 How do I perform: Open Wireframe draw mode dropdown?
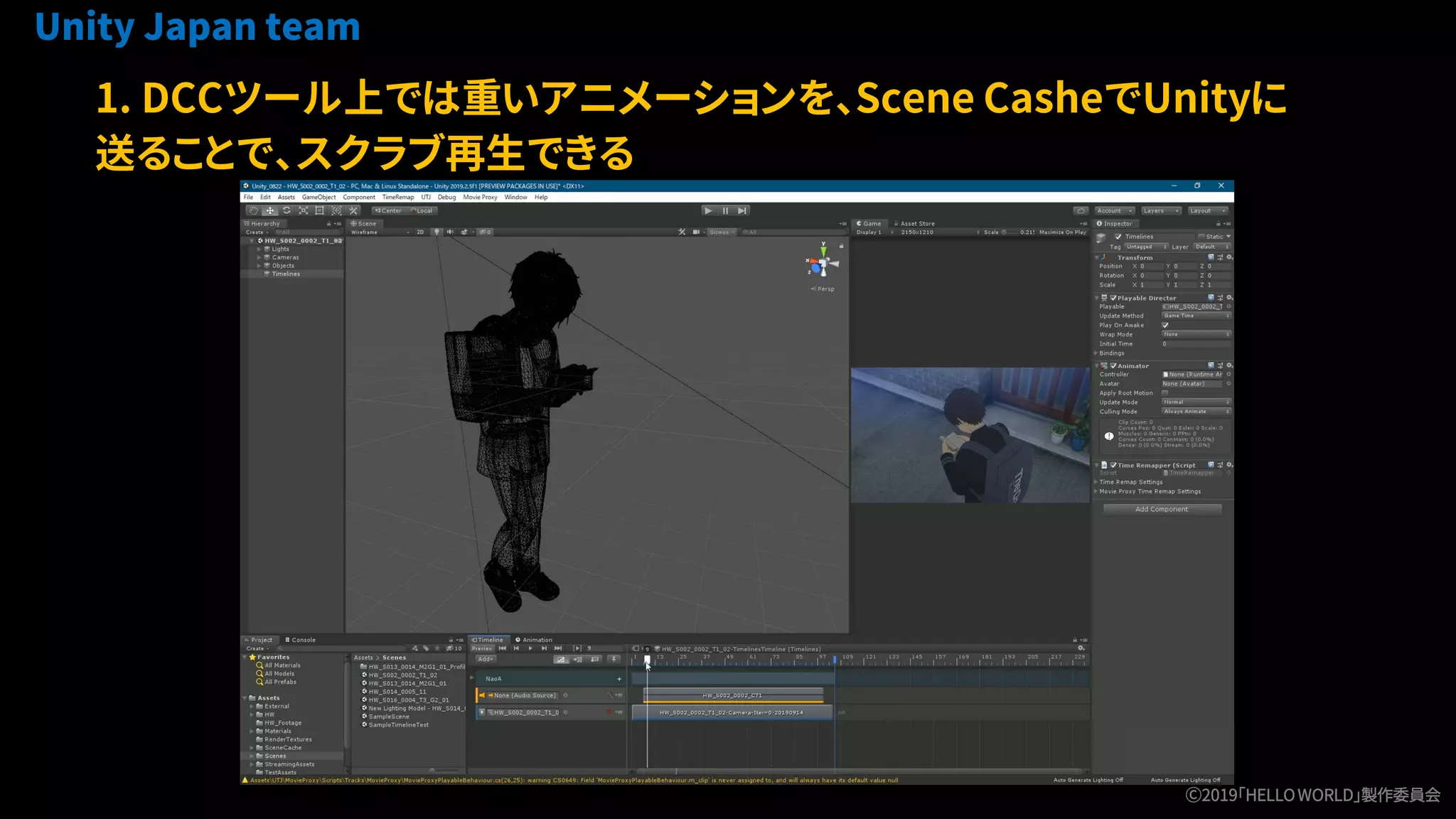click(x=380, y=232)
